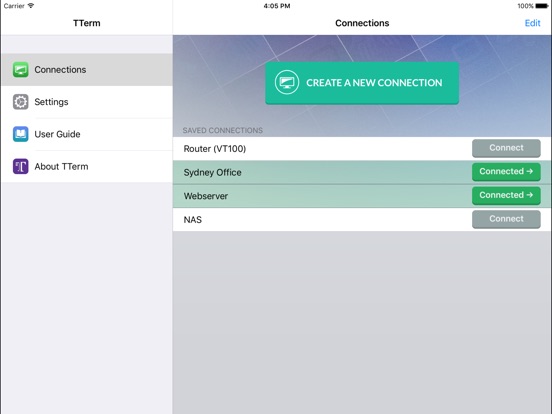Click the 100% battery percentage
The width and height of the screenshot is (552, 414).
[525, 6]
